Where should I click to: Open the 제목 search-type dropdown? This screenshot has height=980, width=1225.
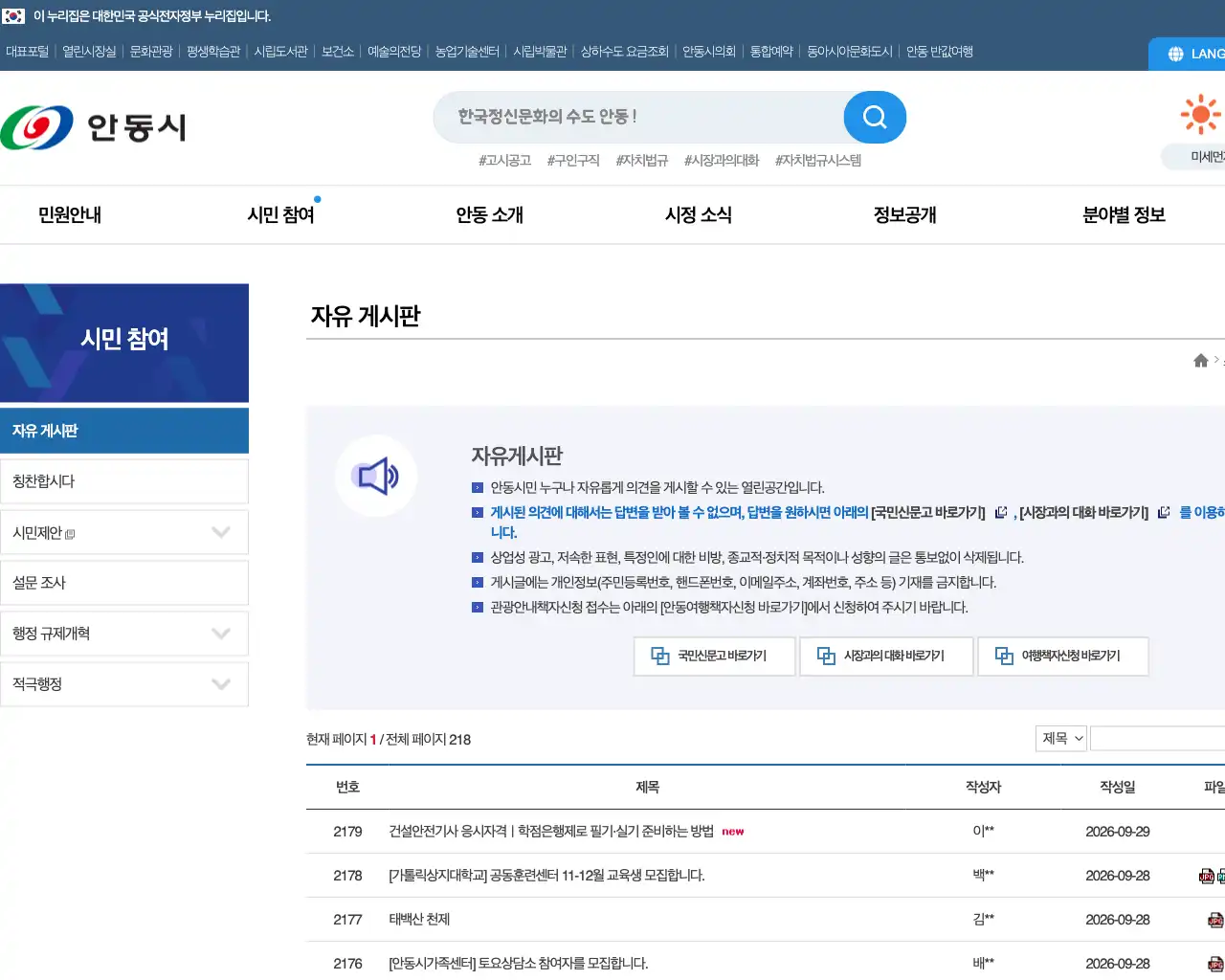point(1061,738)
